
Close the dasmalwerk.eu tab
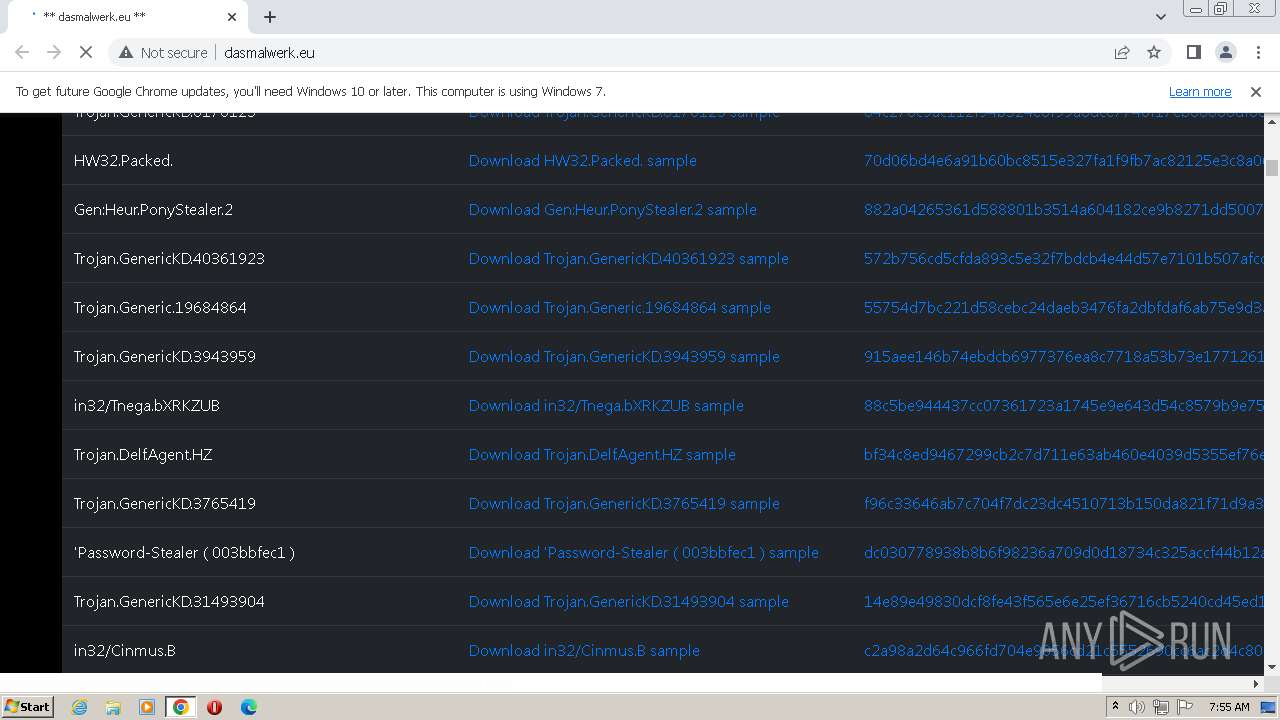click(x=232, y=16)
